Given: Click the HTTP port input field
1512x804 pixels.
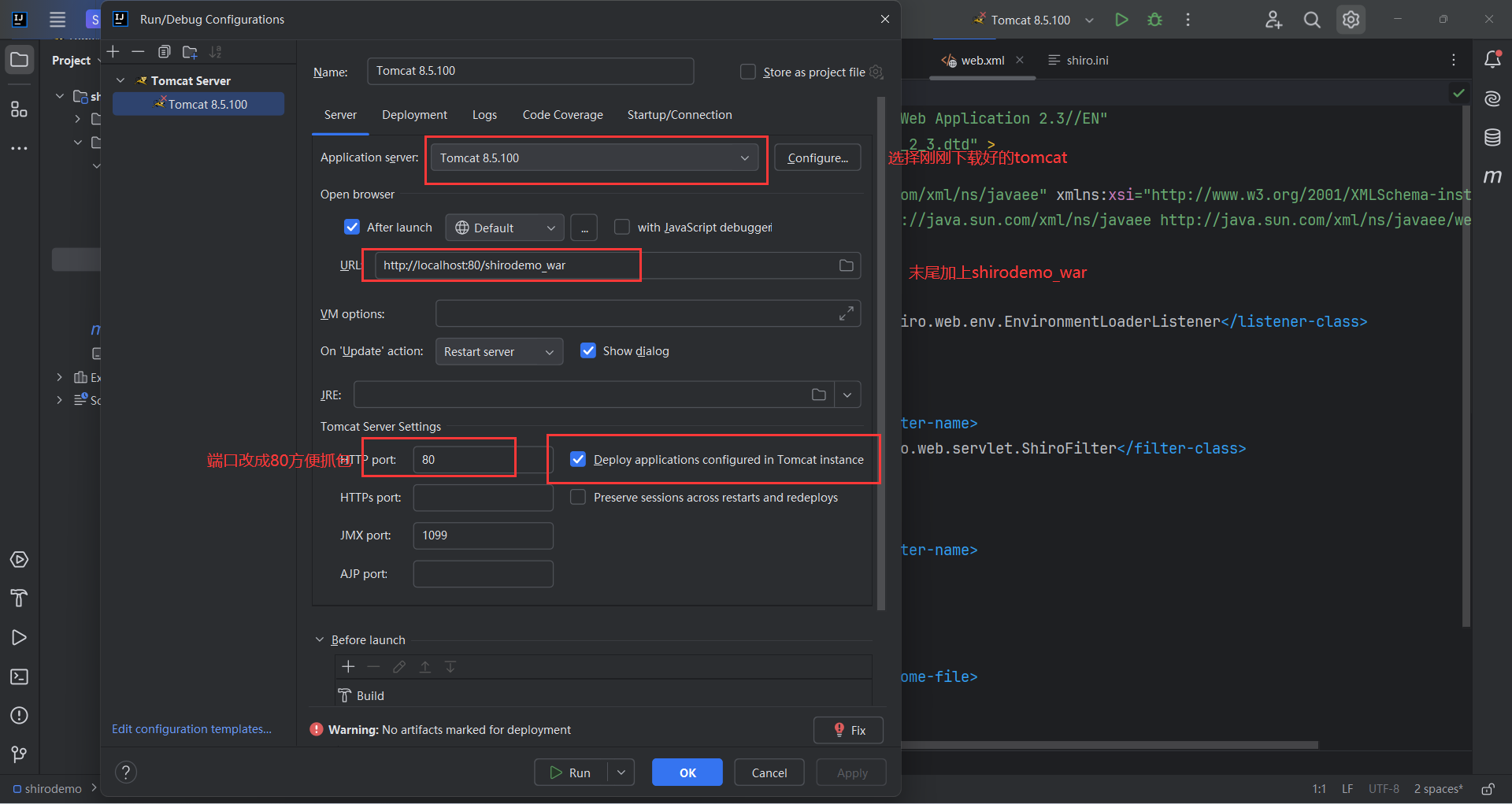Looking at the screenshot, I should (x=484, y=459).
